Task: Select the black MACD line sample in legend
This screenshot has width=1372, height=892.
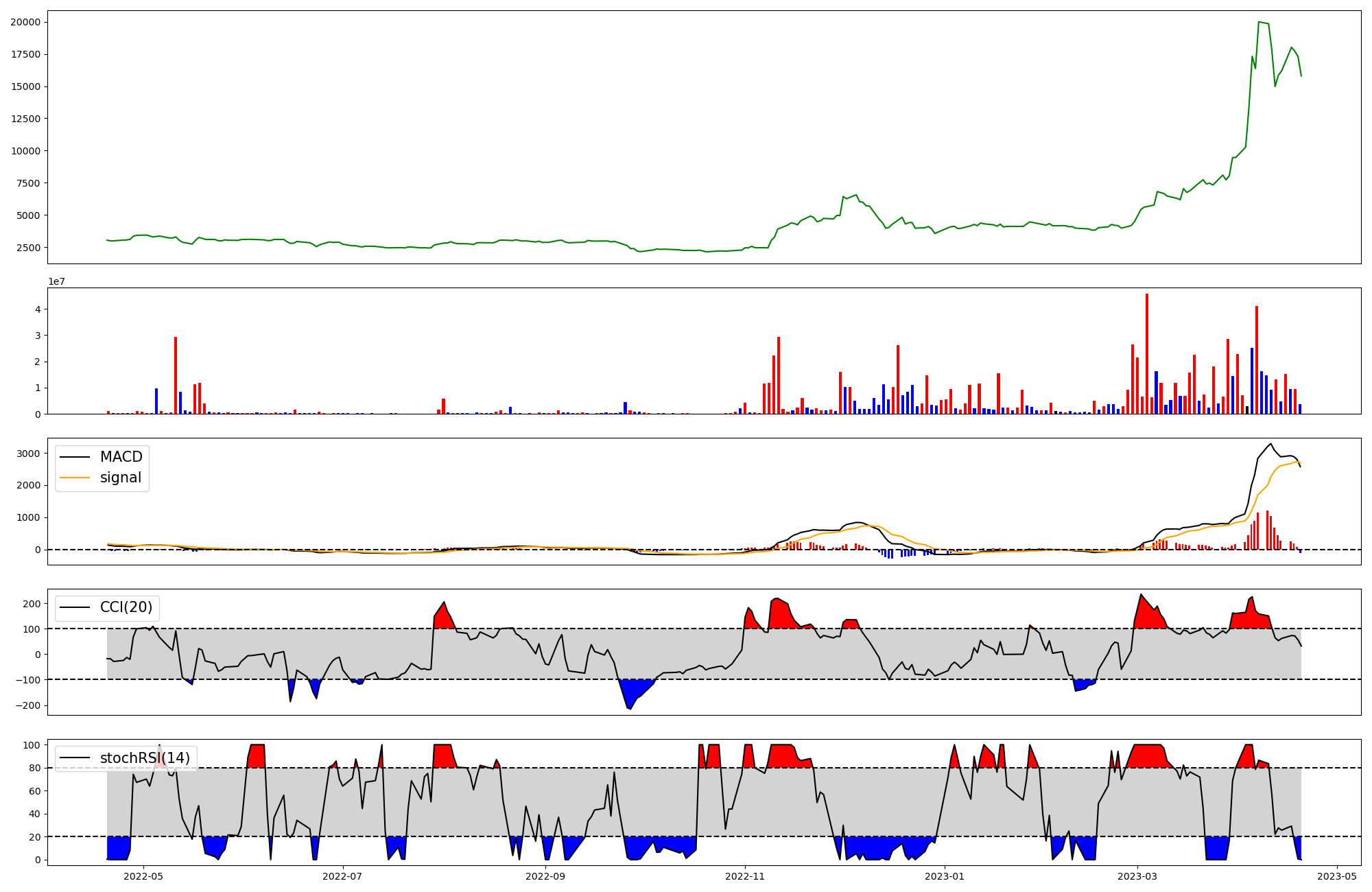Action: coord(75,457)
